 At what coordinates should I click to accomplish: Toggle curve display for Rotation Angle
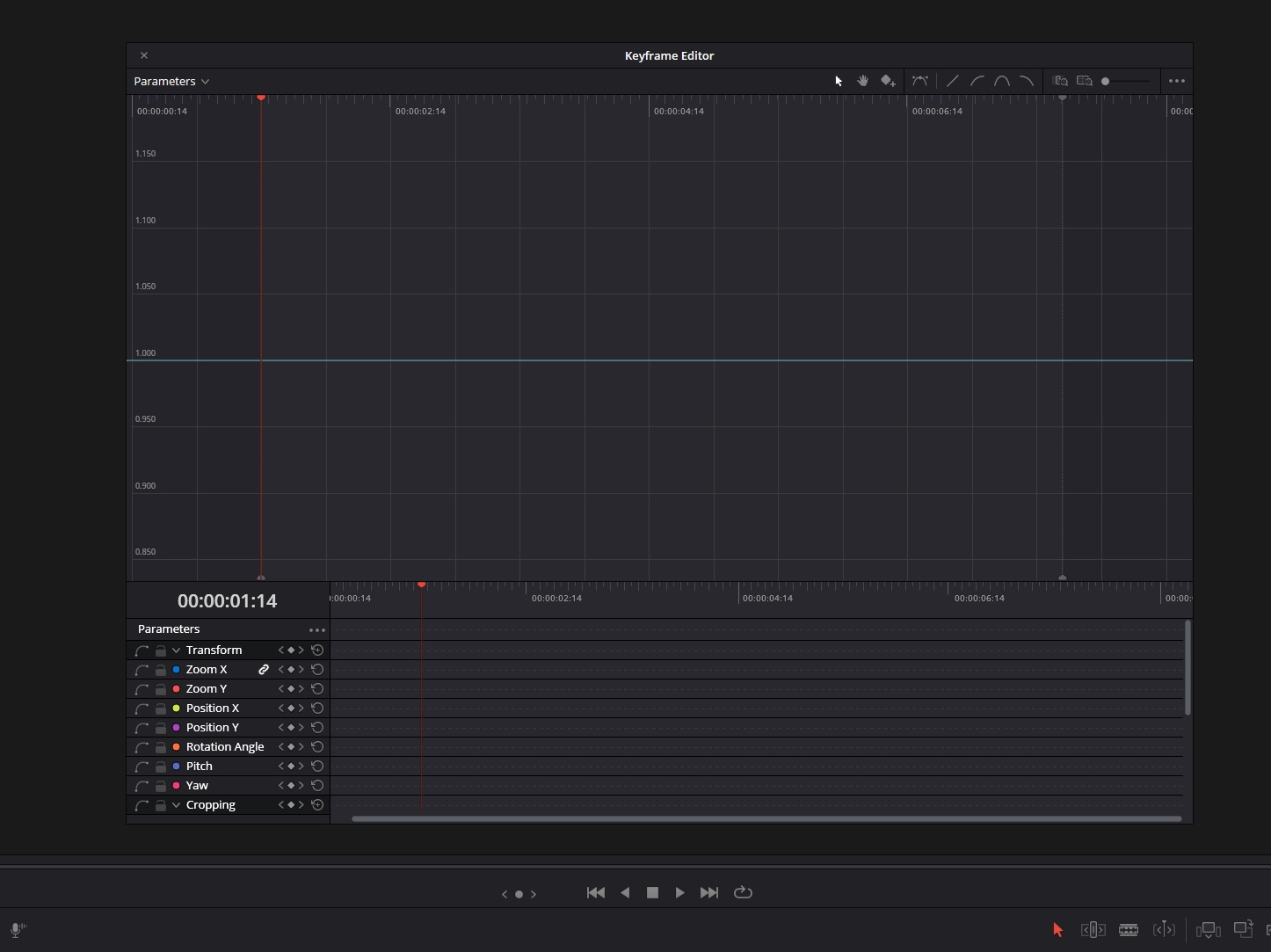[142, 747]
